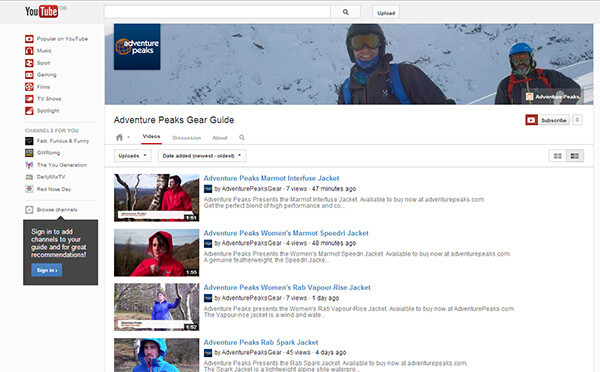Switch to list view layout
This screenshot has height=372, width=600.
click(575, 156)
